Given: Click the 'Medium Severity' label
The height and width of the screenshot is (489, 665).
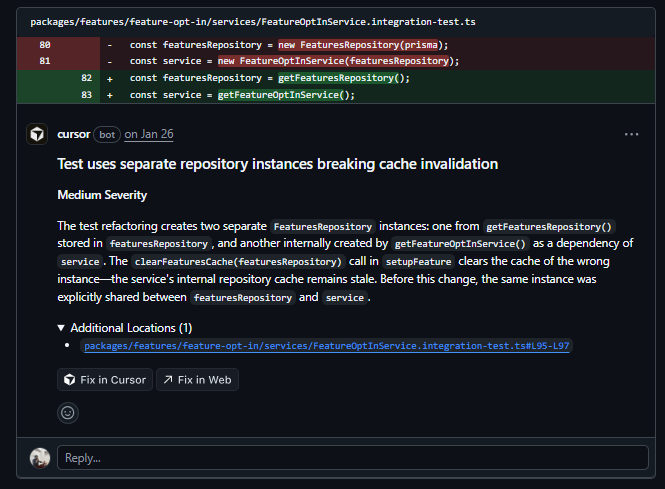Looking at the screenshot, I should [x=102, y=195].
